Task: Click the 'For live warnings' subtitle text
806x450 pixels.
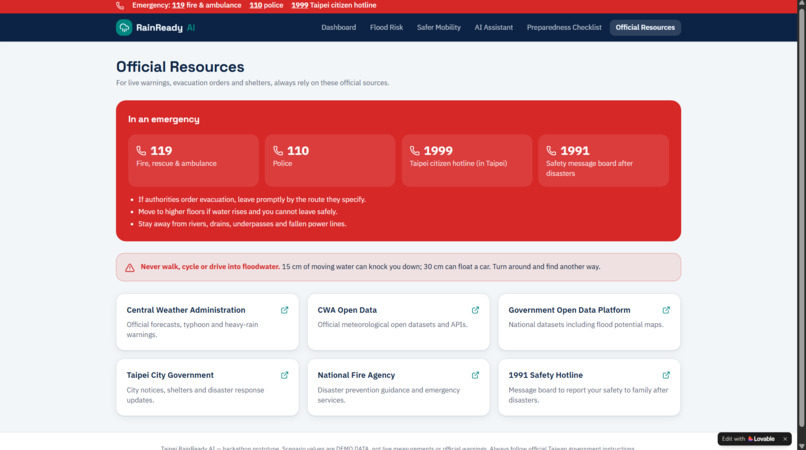Action: (x=252, y=83)
